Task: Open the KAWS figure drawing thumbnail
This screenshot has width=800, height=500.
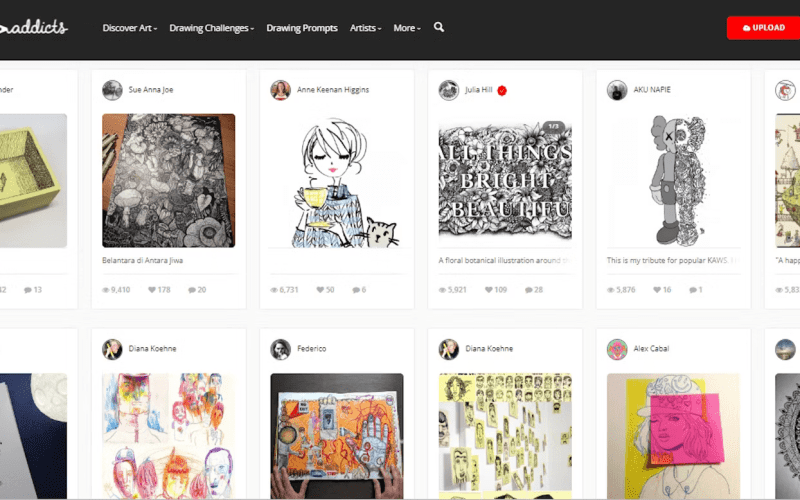Action: click(x=673, y=181)
